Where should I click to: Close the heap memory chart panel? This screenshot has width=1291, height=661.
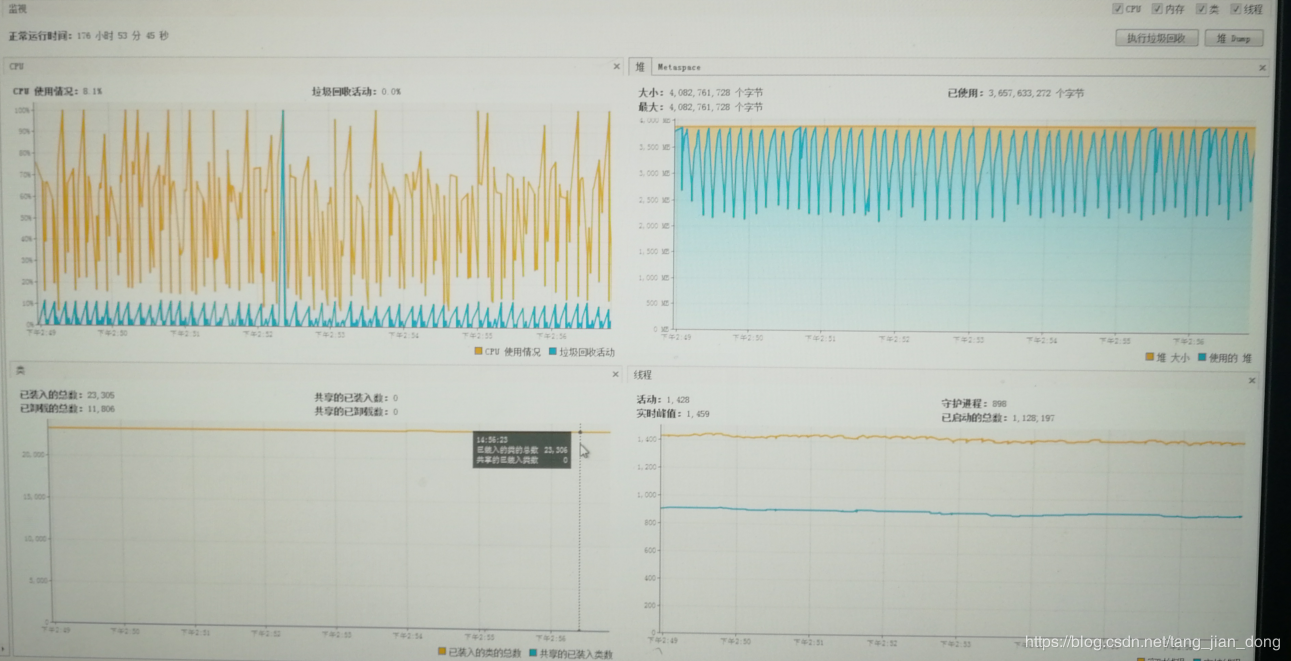tap(1262, 69)
